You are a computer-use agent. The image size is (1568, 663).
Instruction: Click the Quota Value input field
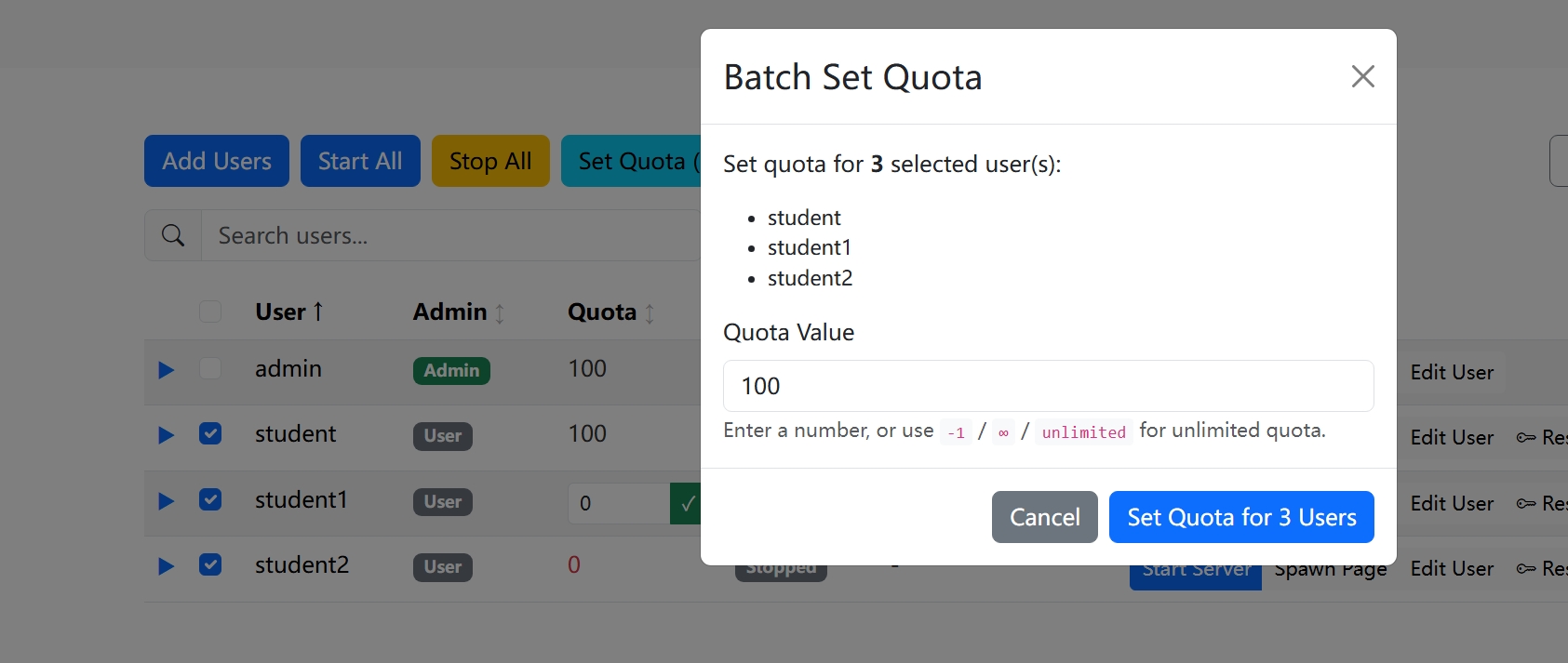coord(1048,386)
